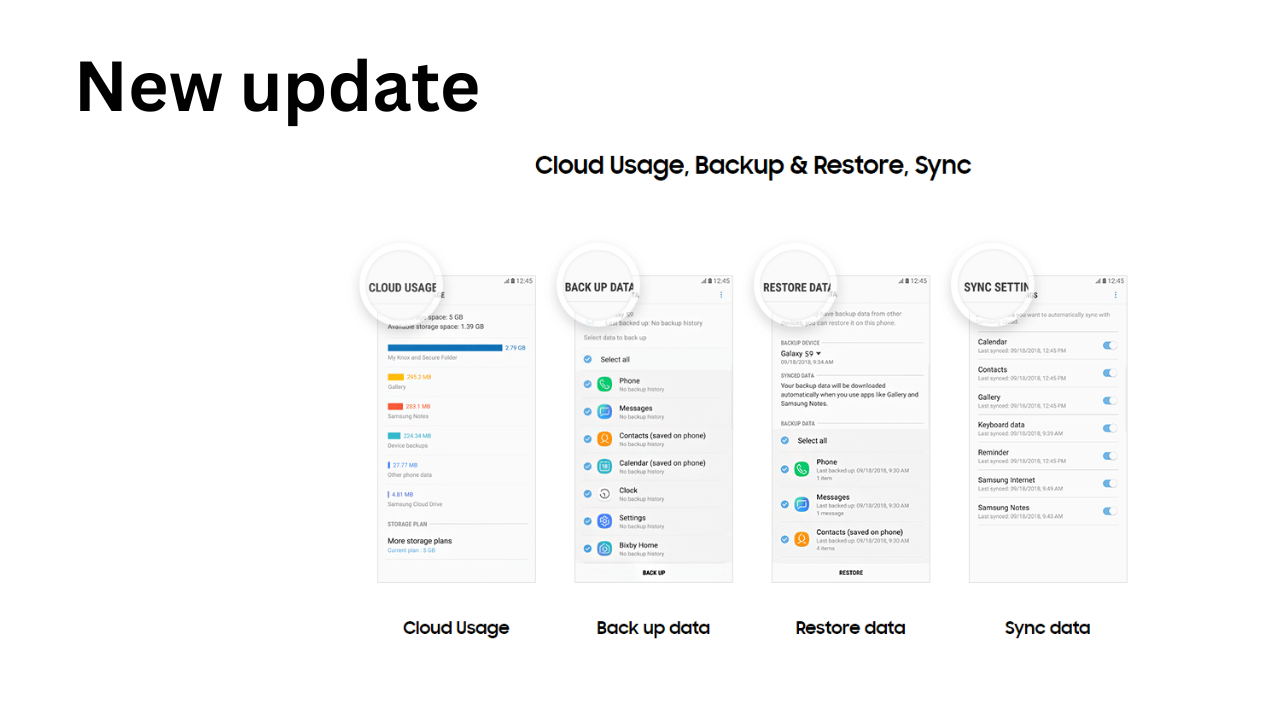
Task: Tap the Messages icon in Back Up Data list
Action: [604, 411]
